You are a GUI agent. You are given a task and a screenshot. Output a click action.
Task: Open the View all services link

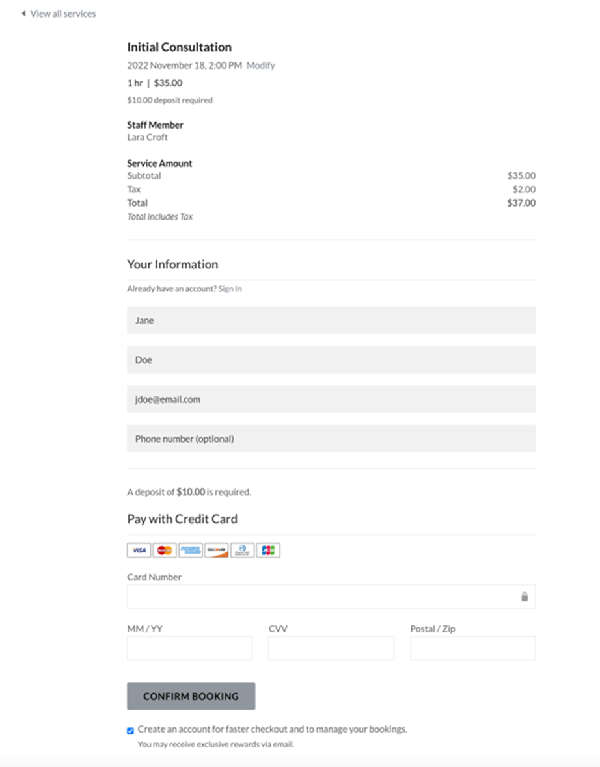click(x=63, y=14)
